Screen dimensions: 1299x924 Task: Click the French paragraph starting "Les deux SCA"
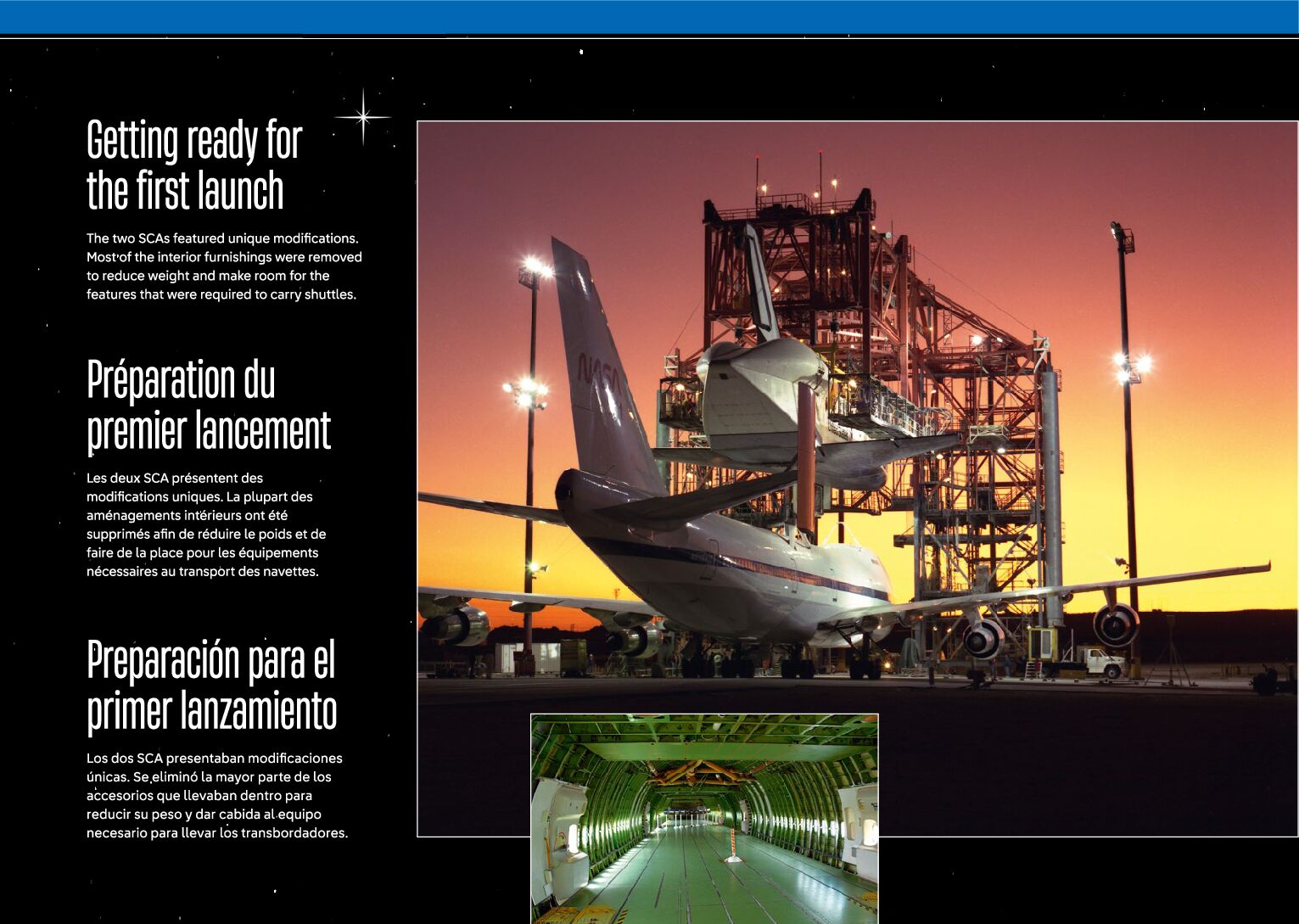[206, 524]
